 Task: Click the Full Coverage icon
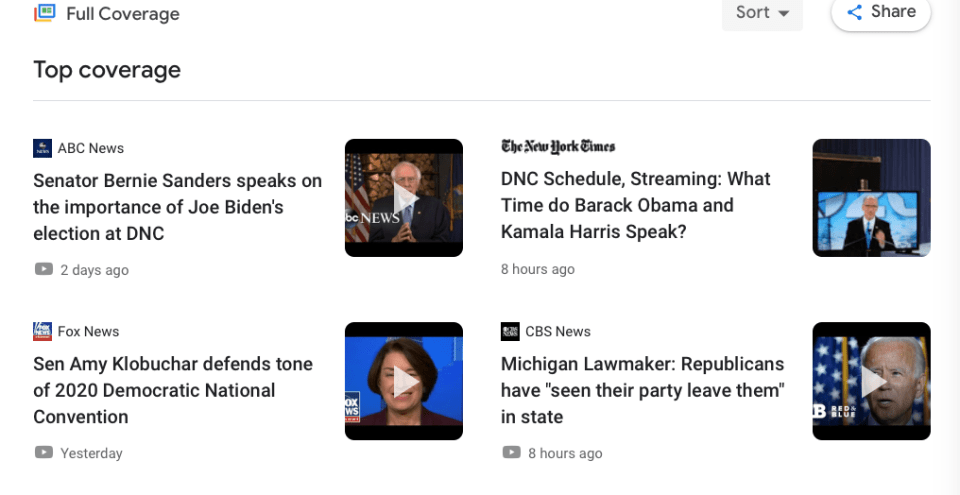tap(44, 13)
